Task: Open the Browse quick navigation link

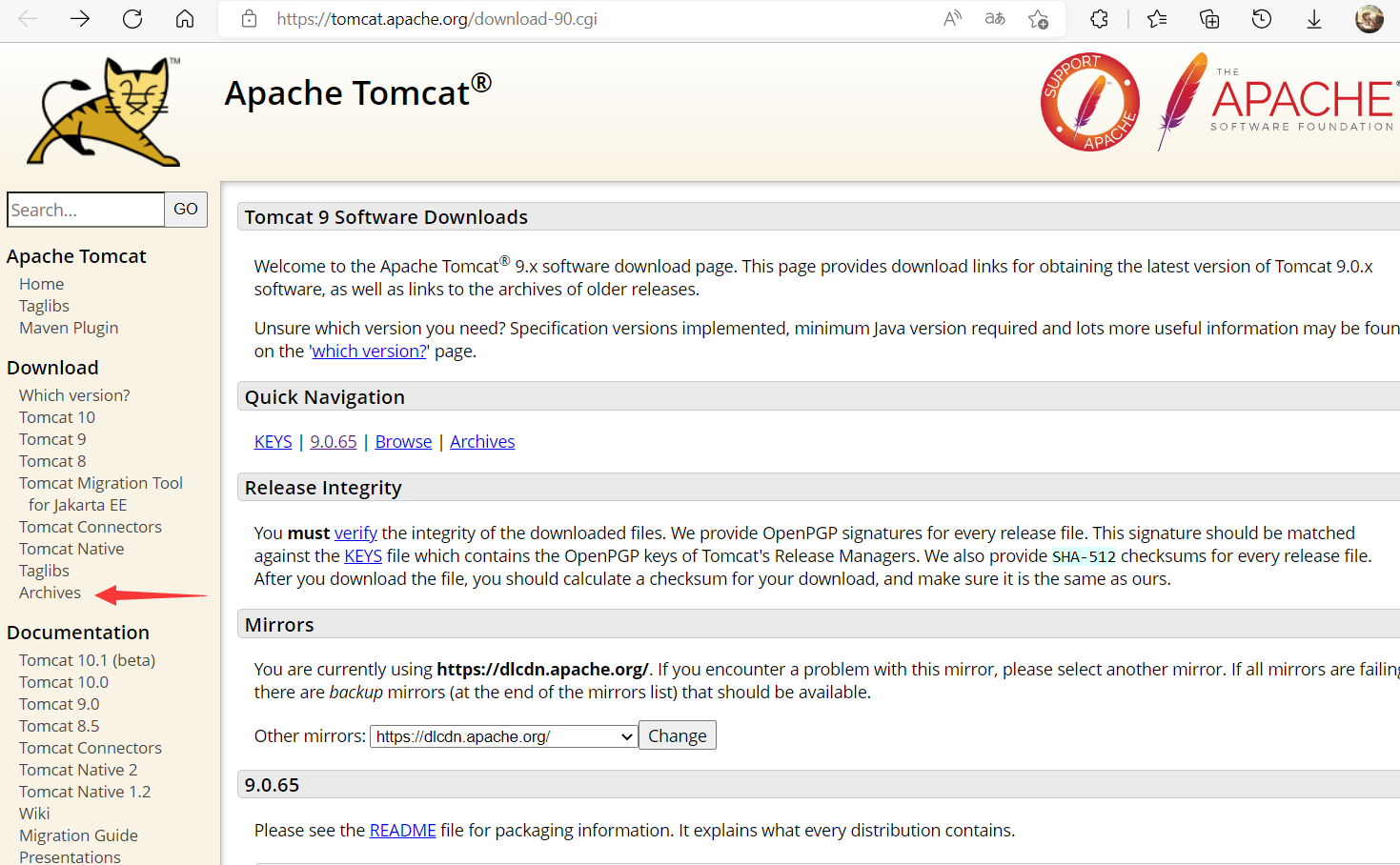Action: [403, 441]
